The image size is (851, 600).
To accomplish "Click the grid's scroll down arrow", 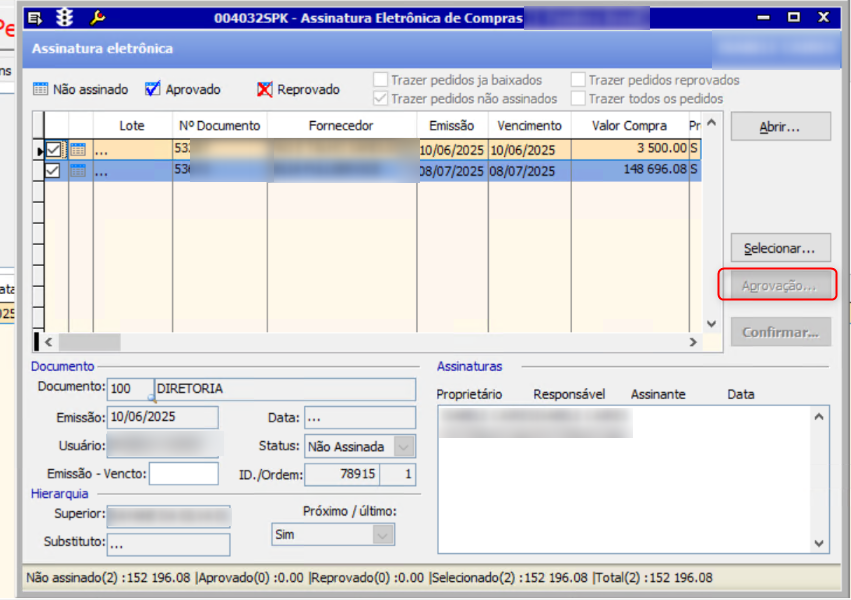I will (x=712, y=324).
